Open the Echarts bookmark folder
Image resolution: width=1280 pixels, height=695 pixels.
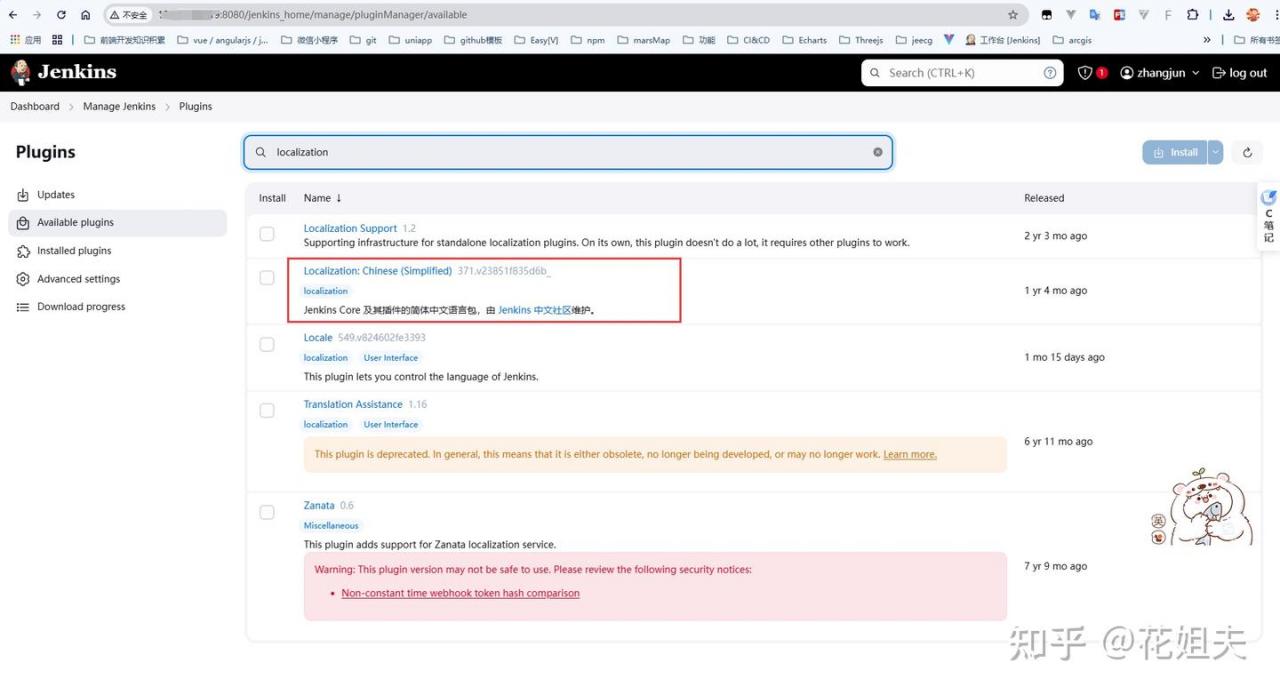[804, 40]
